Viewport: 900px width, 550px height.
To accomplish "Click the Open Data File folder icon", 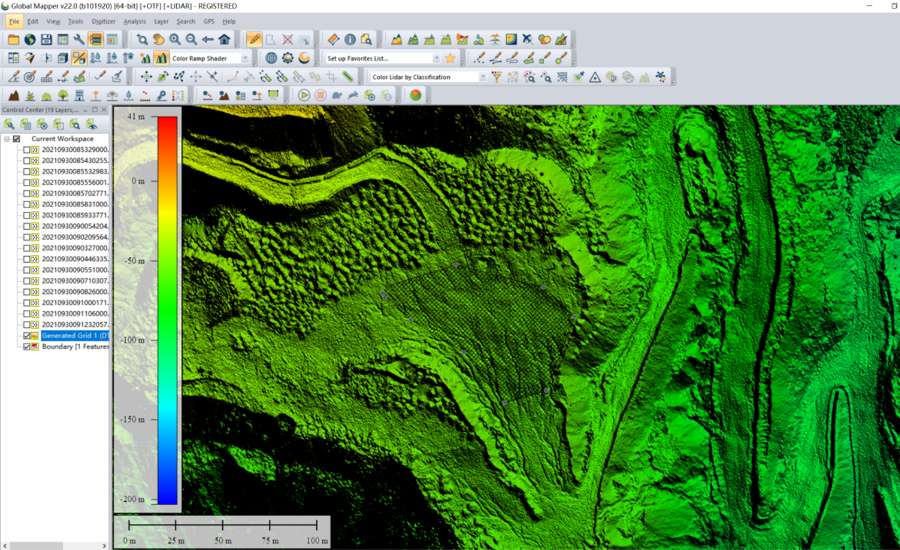I will (x=13, y=40).
